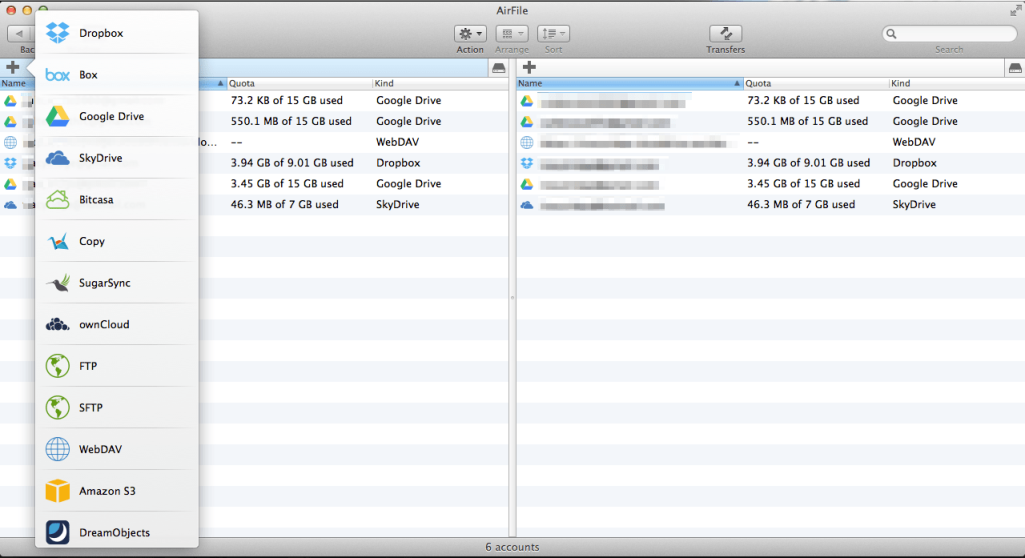Add an account in the left pane
1025x558 pixels.
click(12, 67)
